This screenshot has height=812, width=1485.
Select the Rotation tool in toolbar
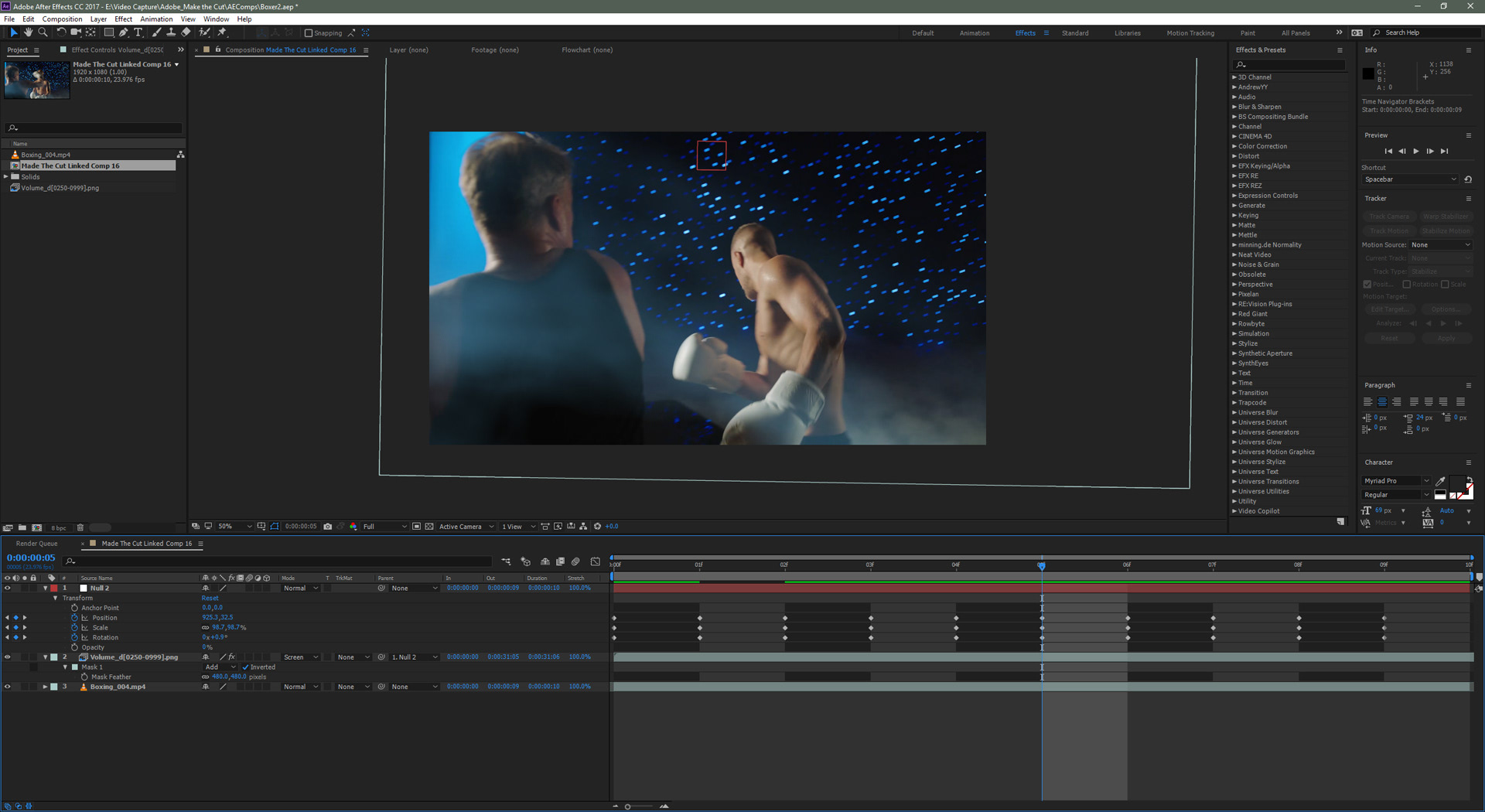click(x=61, y=32)
